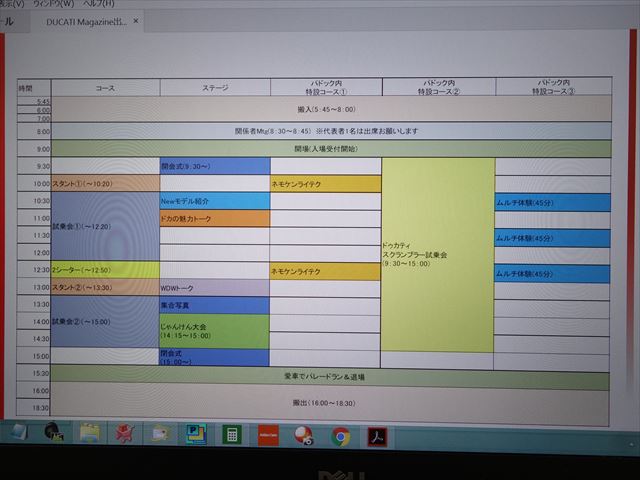640x480 pixels.
Task: Click the 時間 header cell
Action: coord(34,88)
